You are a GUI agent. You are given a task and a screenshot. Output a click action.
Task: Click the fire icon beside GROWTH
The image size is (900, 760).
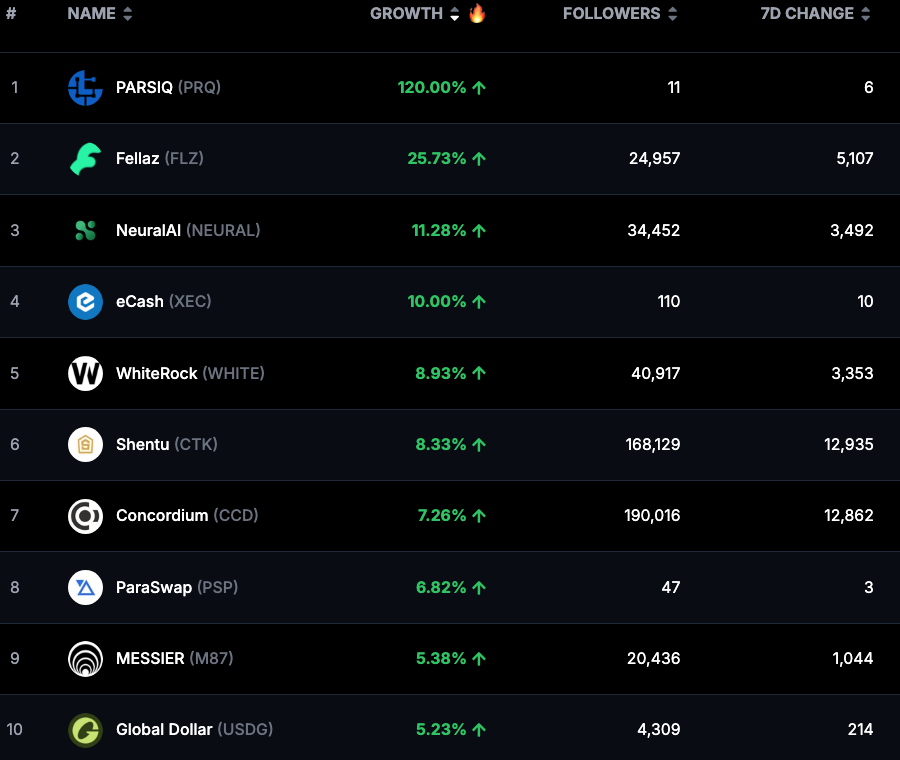click(477, 13)
